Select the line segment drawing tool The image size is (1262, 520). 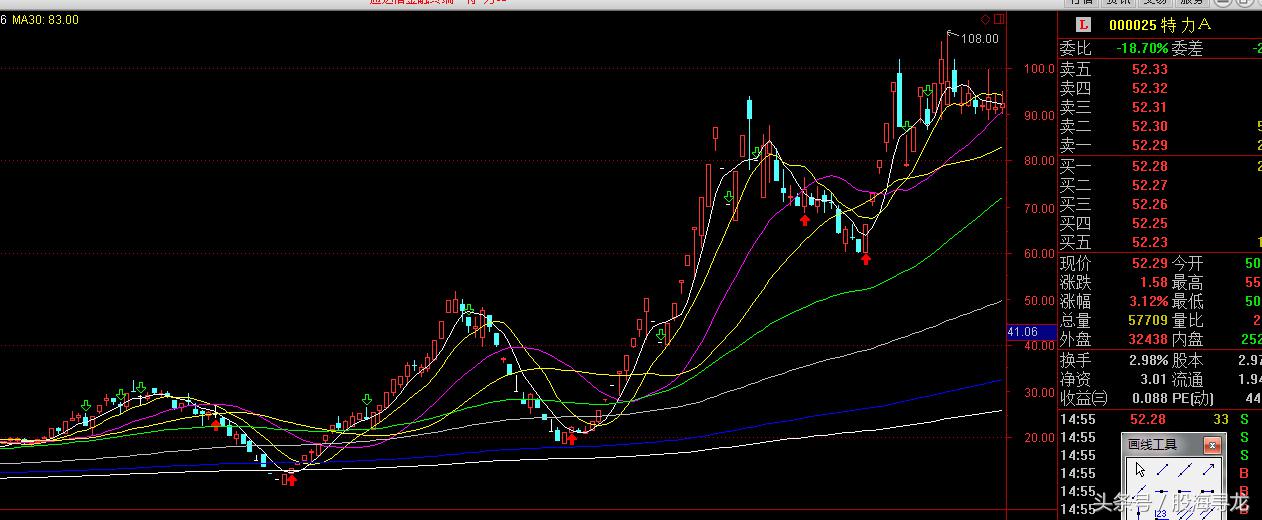click(x=1164, y=471)
